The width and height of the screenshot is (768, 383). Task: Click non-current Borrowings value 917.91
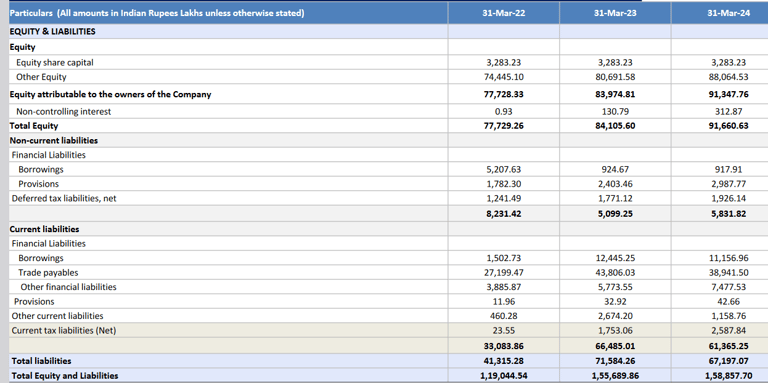point(728,169)
